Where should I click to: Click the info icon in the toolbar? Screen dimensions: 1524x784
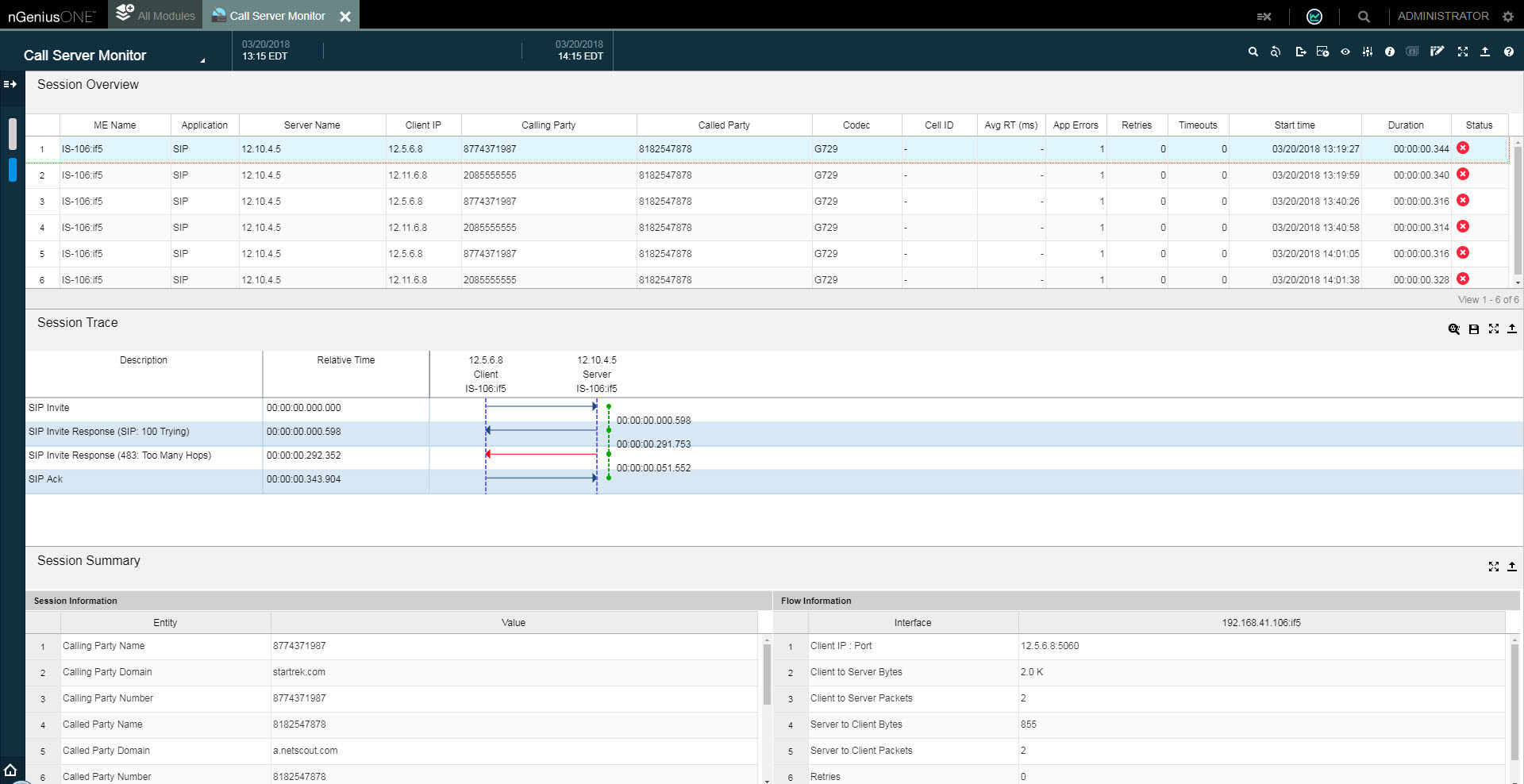[x=1389, y=52]
